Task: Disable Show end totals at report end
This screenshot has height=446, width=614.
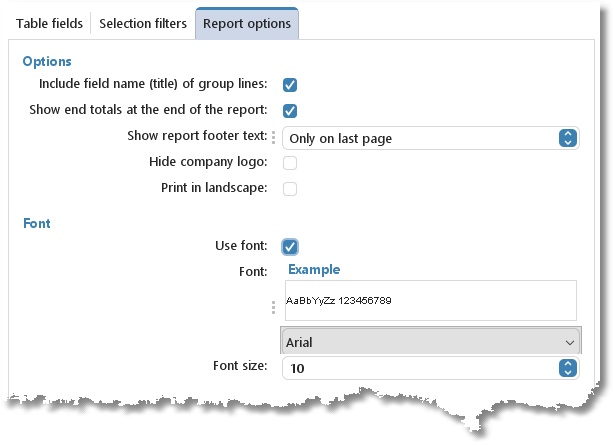Action: [290, 111]
